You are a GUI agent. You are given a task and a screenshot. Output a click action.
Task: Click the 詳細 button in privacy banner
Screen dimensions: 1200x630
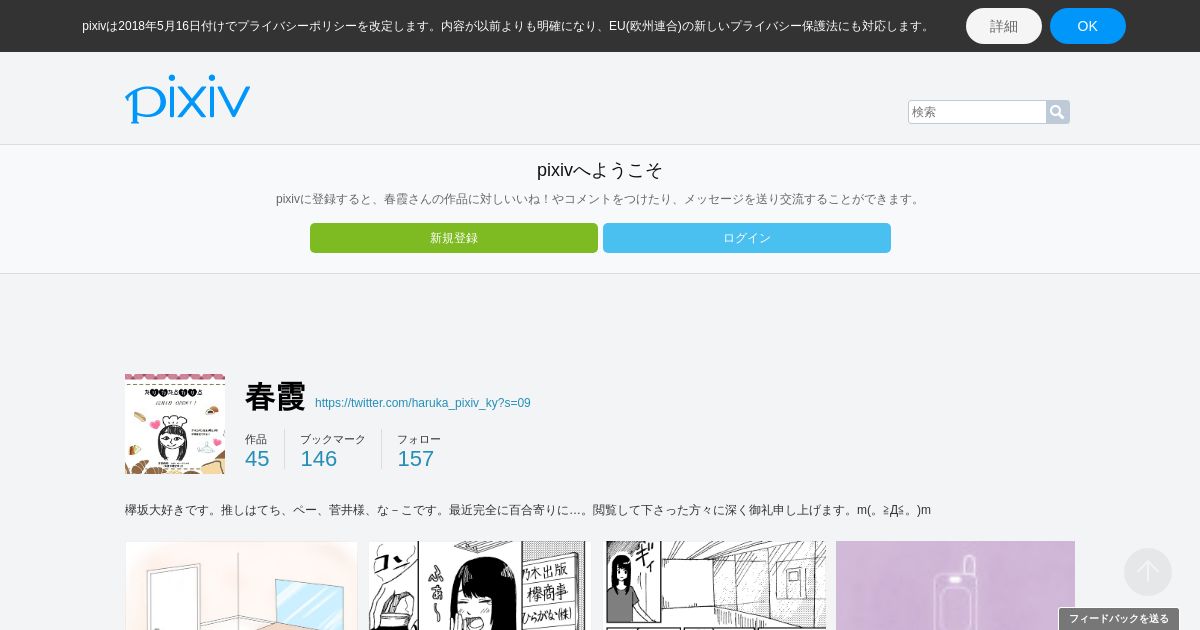[1004, 26]
